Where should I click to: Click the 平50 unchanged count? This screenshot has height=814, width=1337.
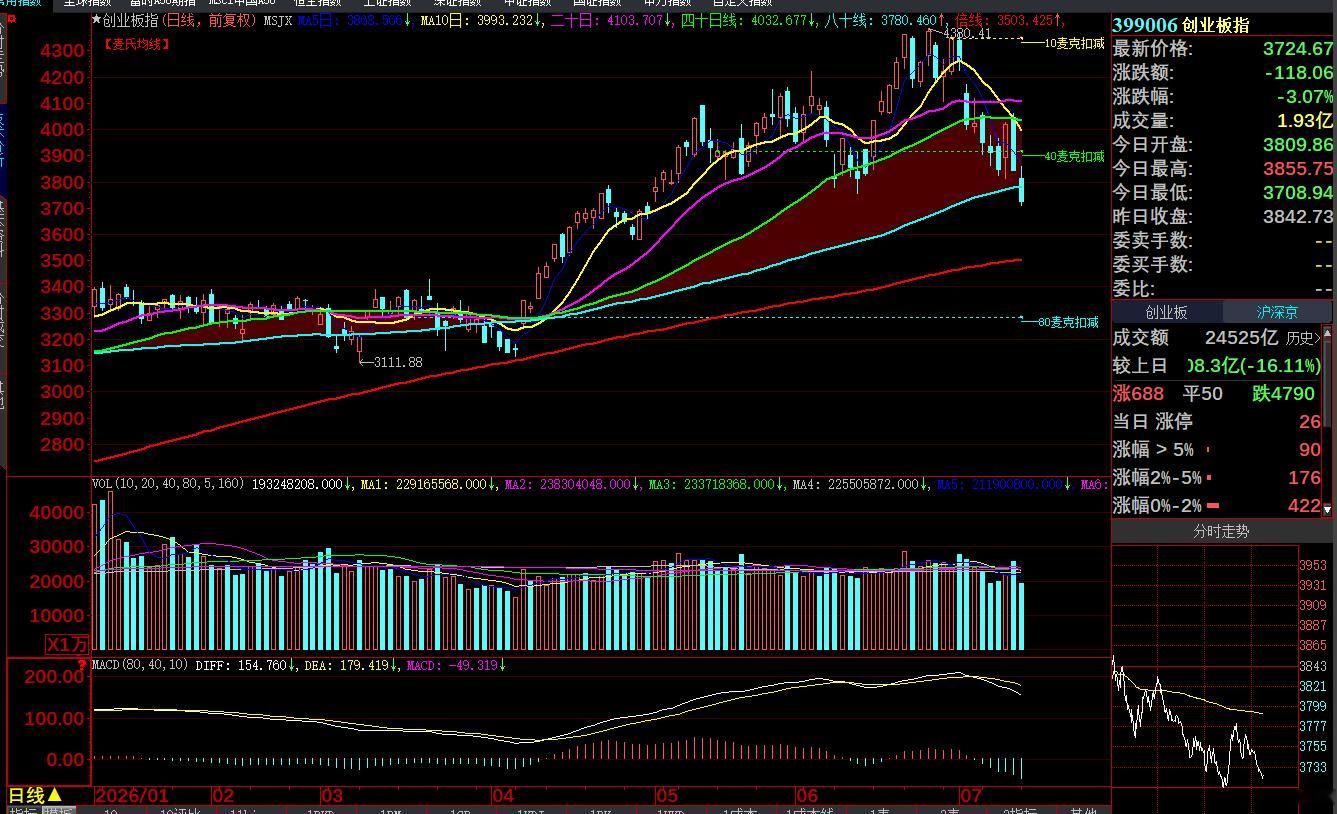(1203, 394)
